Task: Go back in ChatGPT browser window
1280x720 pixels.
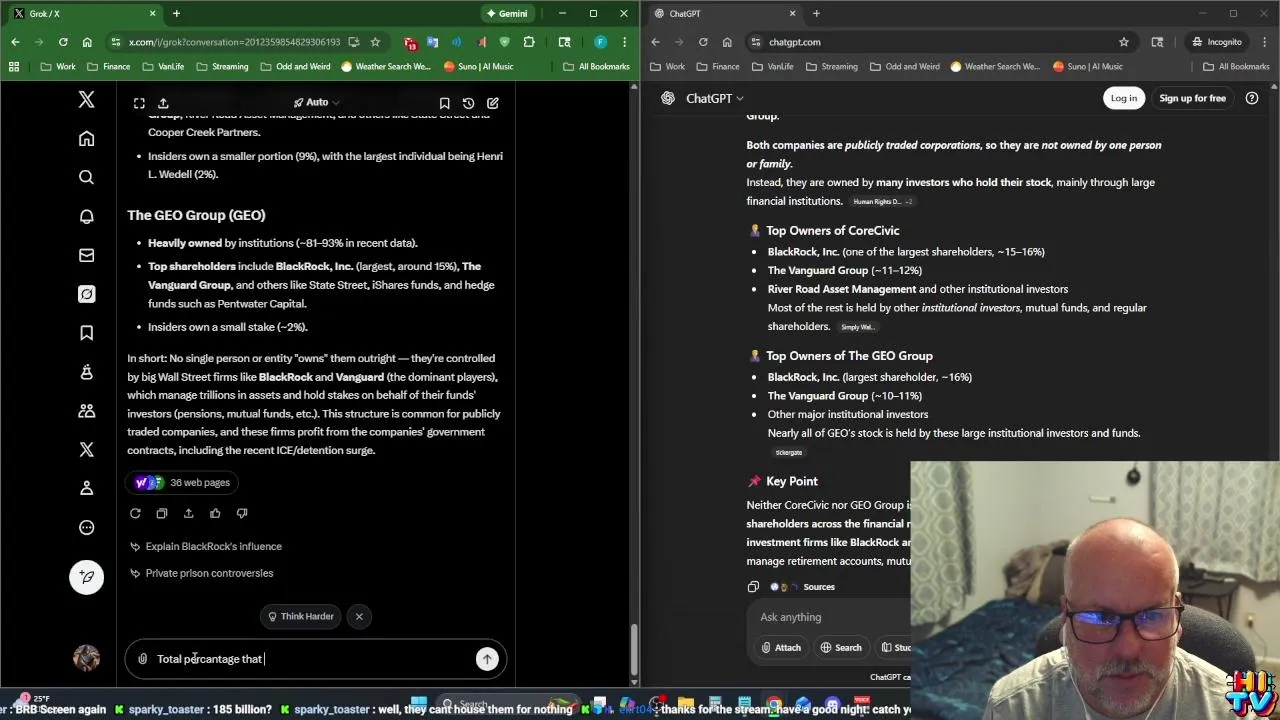Action: tap(655, 42)
